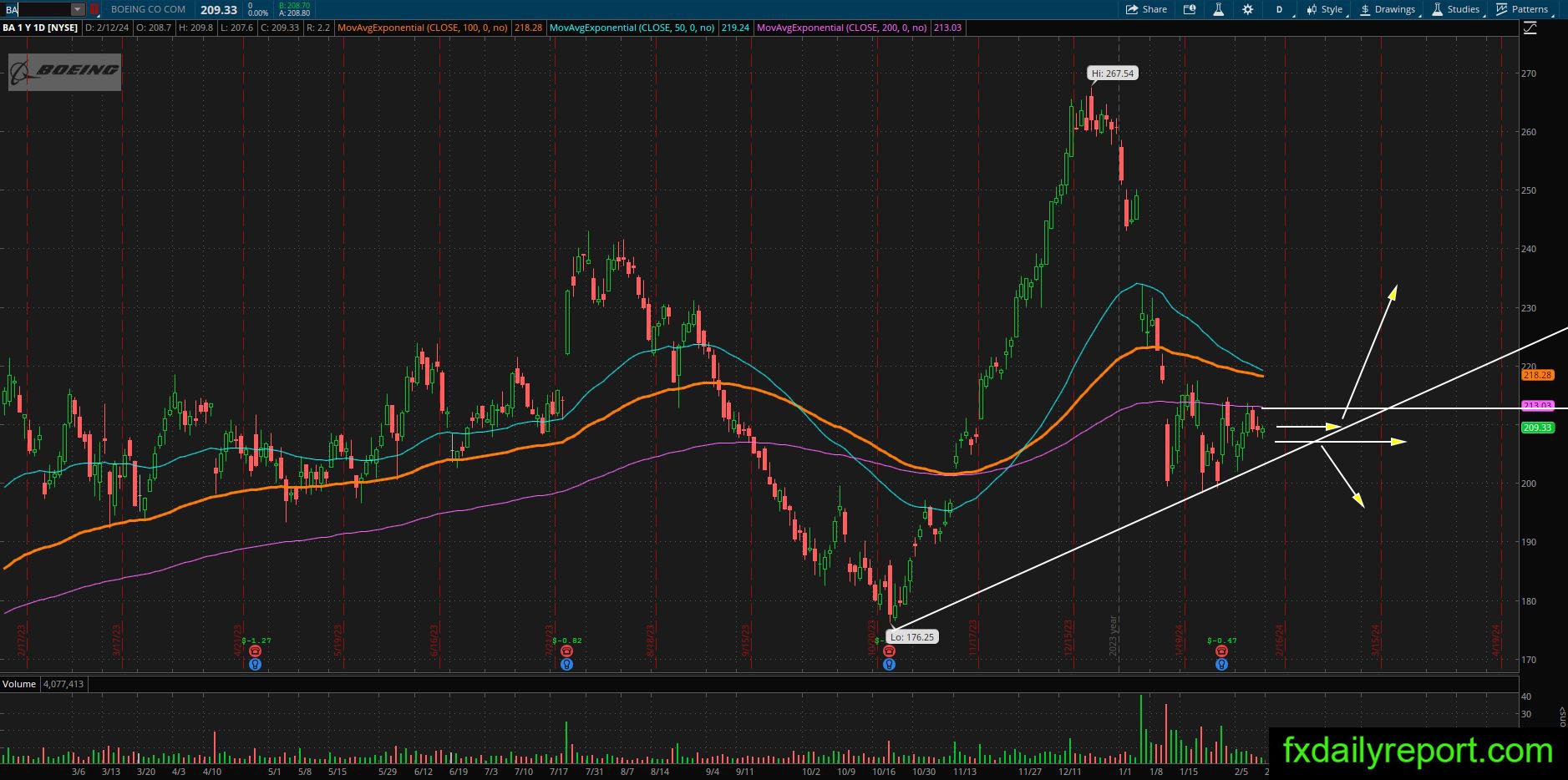Viewport: 1568px width, 780px height.
Task: Click the L: 207.6 low value
Action: 237,28
